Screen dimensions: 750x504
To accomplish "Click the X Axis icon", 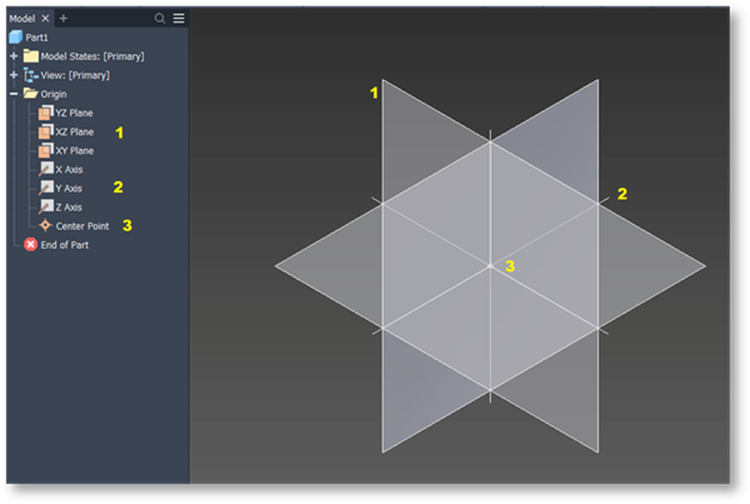I will click(46, 169).
